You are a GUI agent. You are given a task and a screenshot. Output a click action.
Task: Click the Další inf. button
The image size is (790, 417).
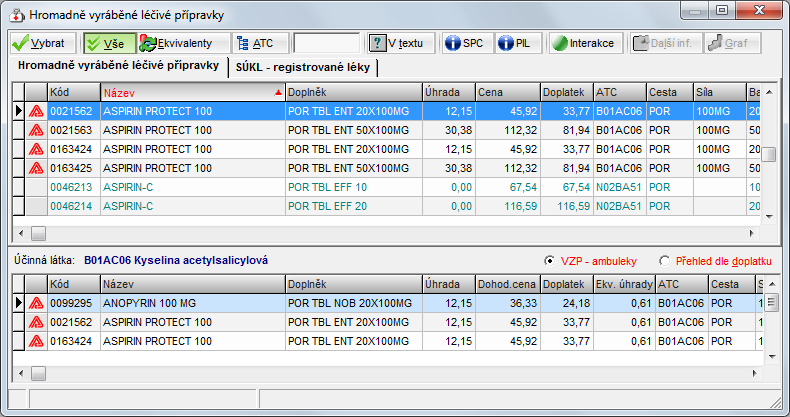pyautogui.click(x=666, y=43)
